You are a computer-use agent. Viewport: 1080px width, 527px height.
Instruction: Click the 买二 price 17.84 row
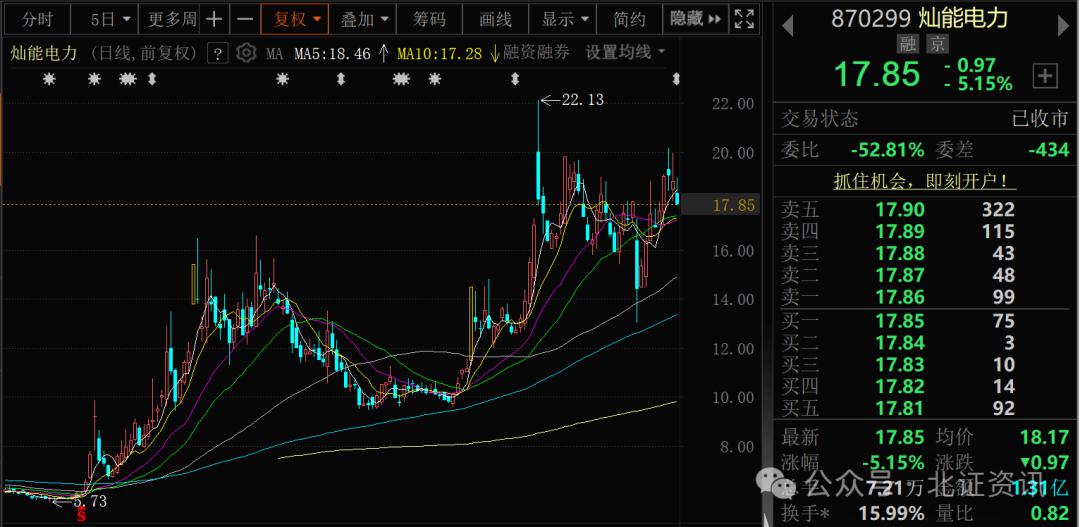point(925,343)
